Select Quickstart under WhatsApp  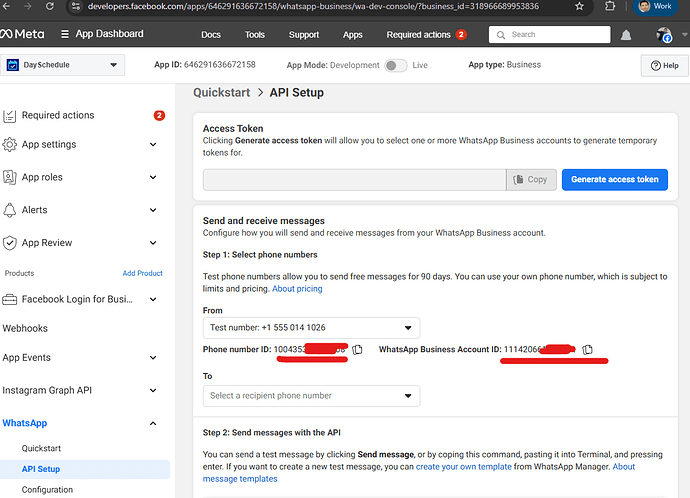click(41, 448)
